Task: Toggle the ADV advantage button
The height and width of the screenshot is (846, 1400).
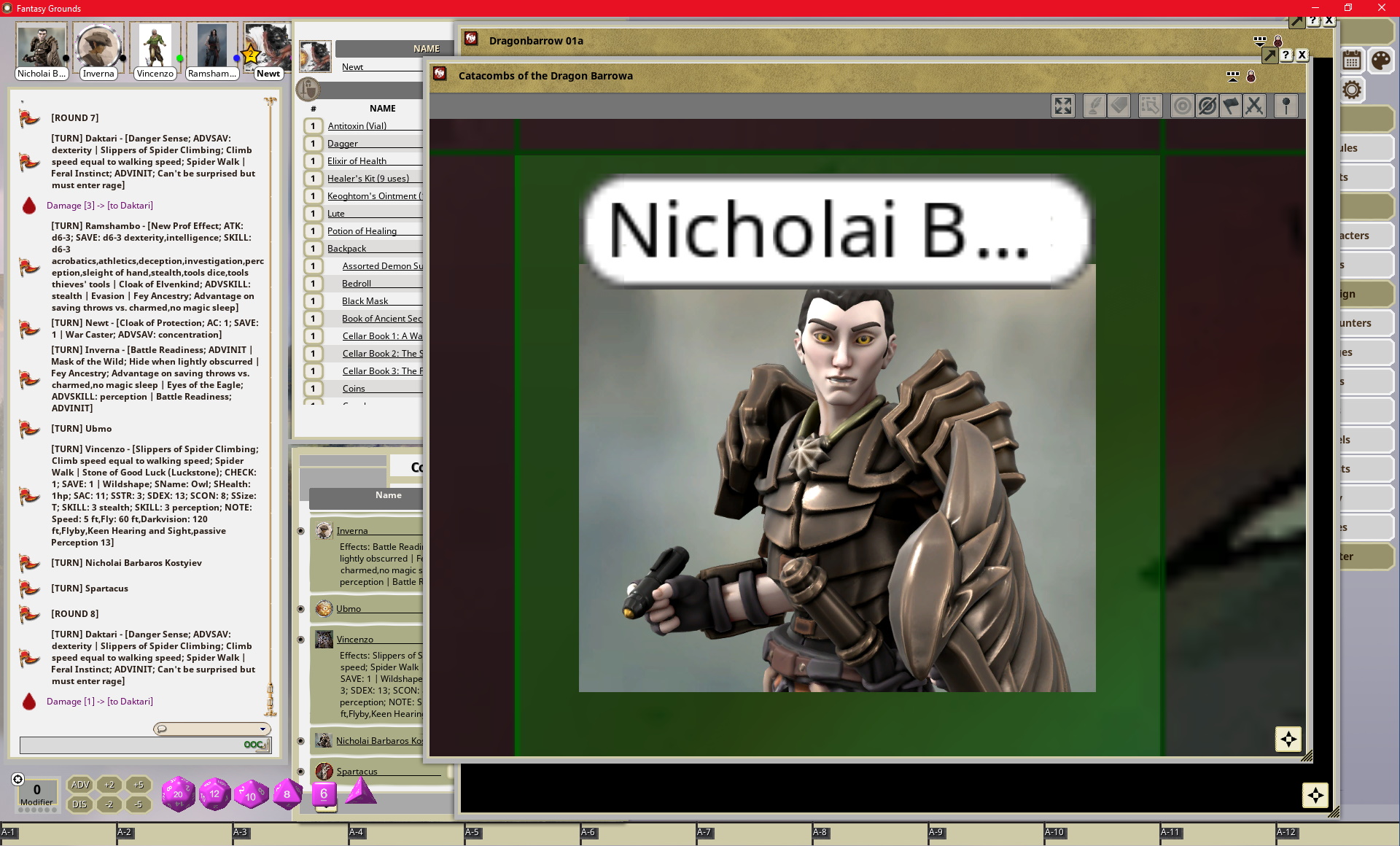Action: pyautogui.click(x=80, y=785)
